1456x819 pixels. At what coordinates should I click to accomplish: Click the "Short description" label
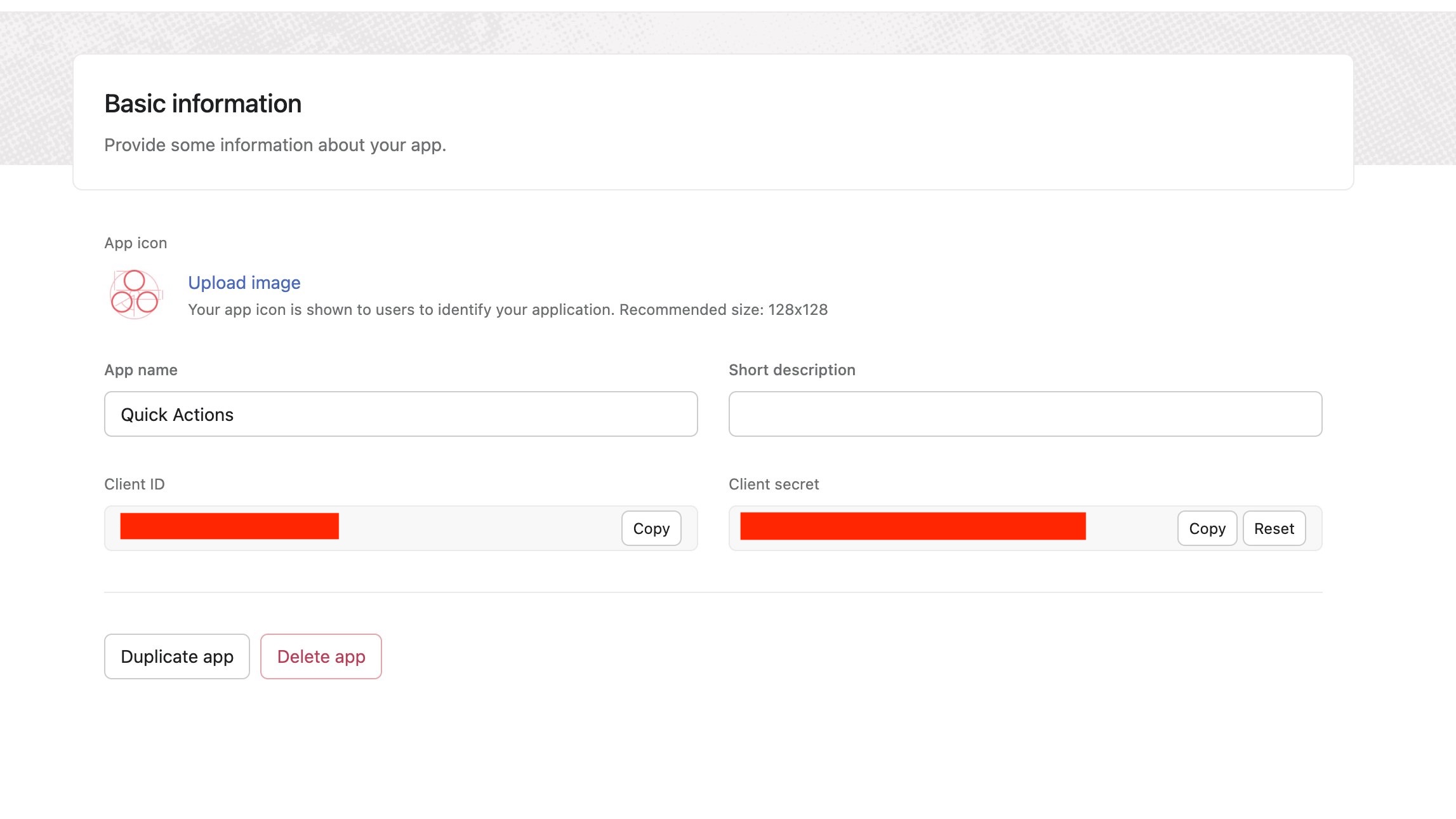(x=792, y=370)
